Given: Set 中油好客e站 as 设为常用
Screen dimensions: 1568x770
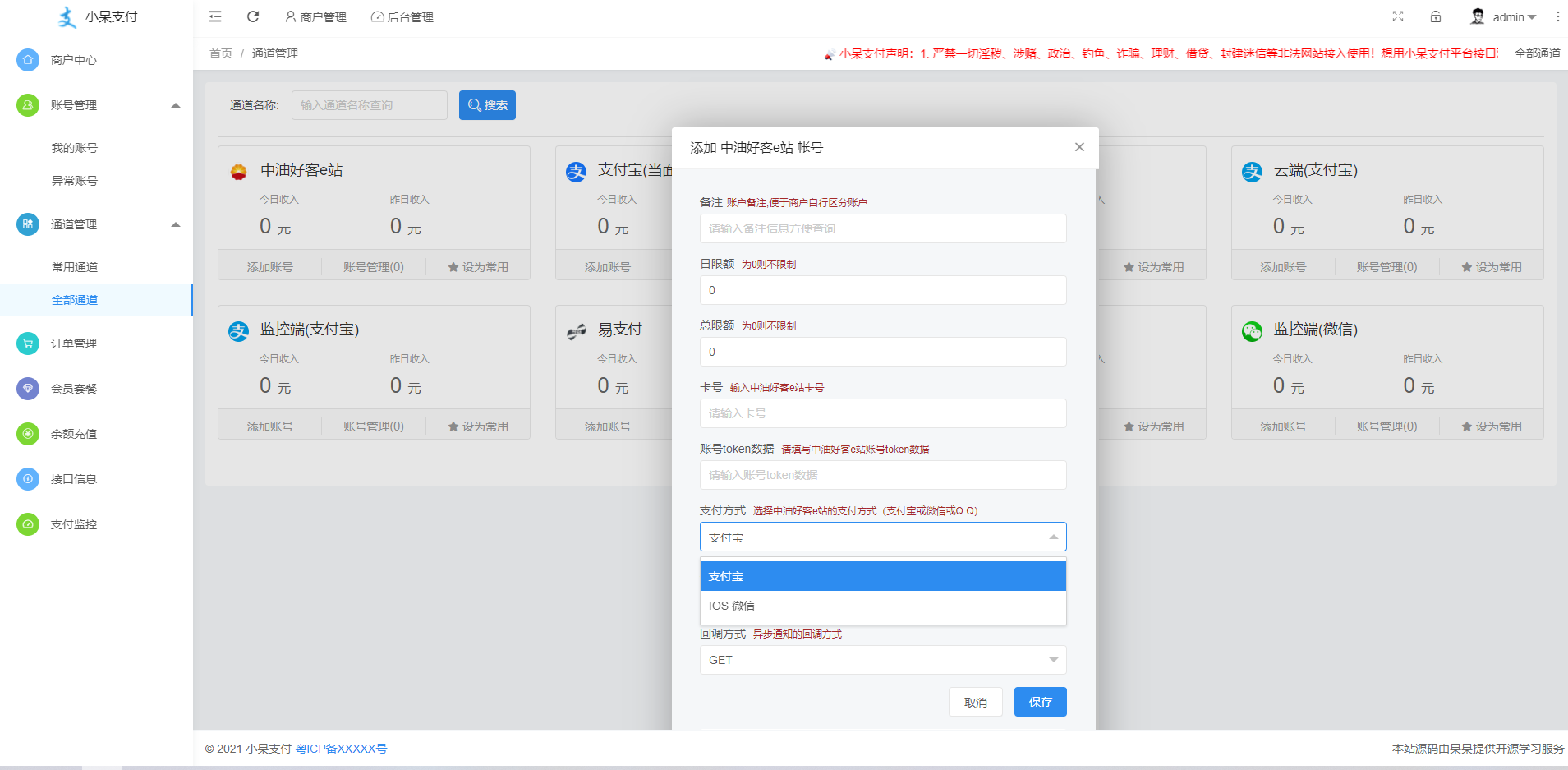Looking at the screenshot, I should coord(479,265).
